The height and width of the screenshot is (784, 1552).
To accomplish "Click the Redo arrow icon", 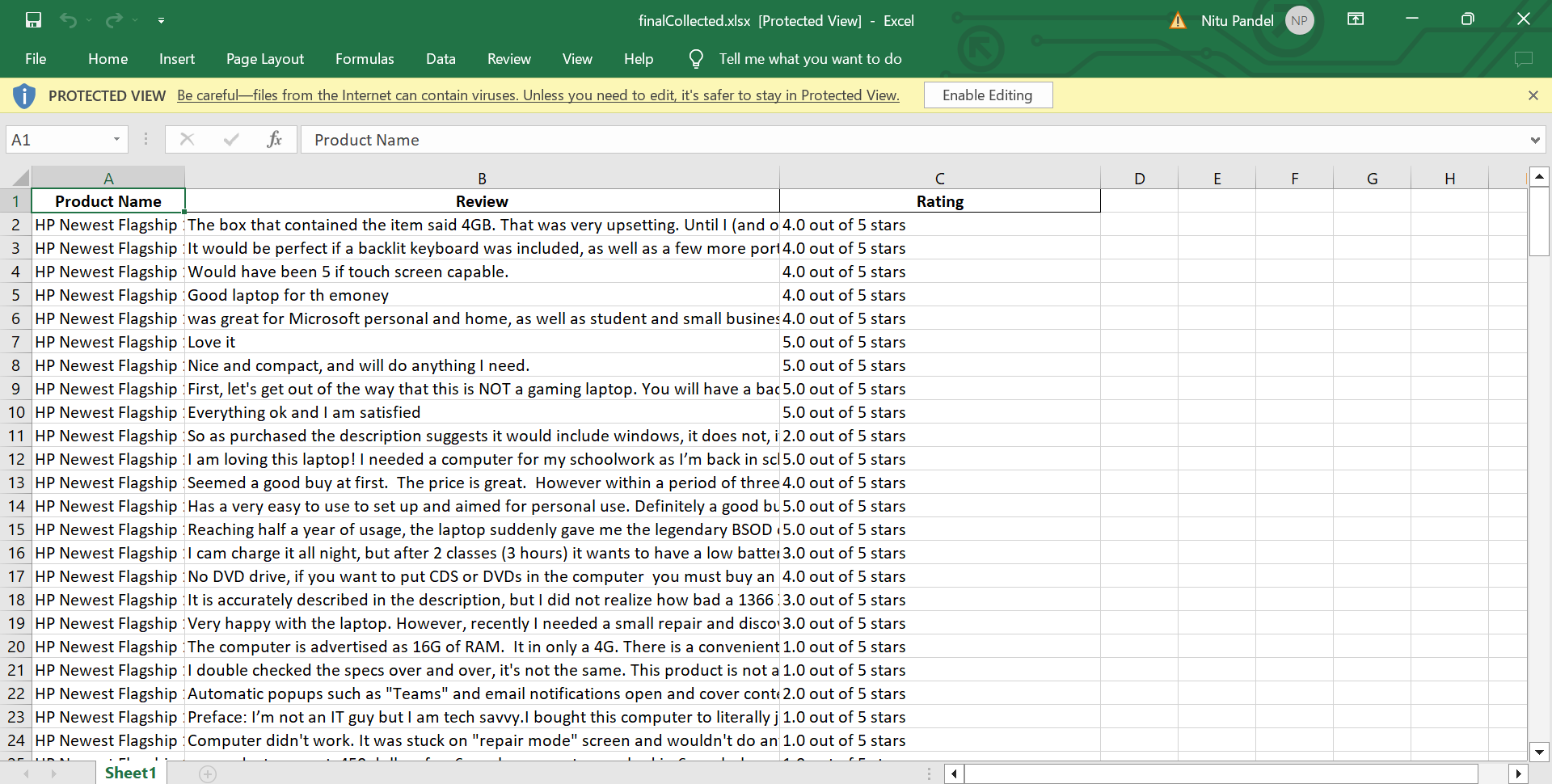I will [x=114, y=20].
